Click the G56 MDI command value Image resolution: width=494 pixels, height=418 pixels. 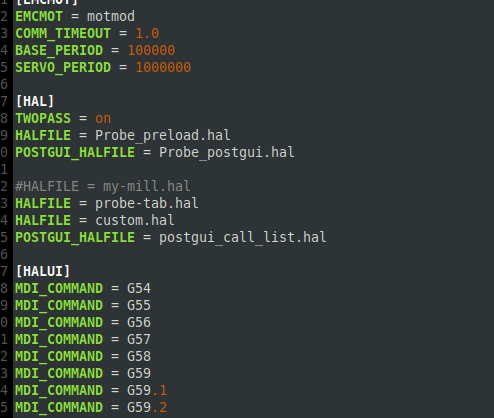point(139,322)
